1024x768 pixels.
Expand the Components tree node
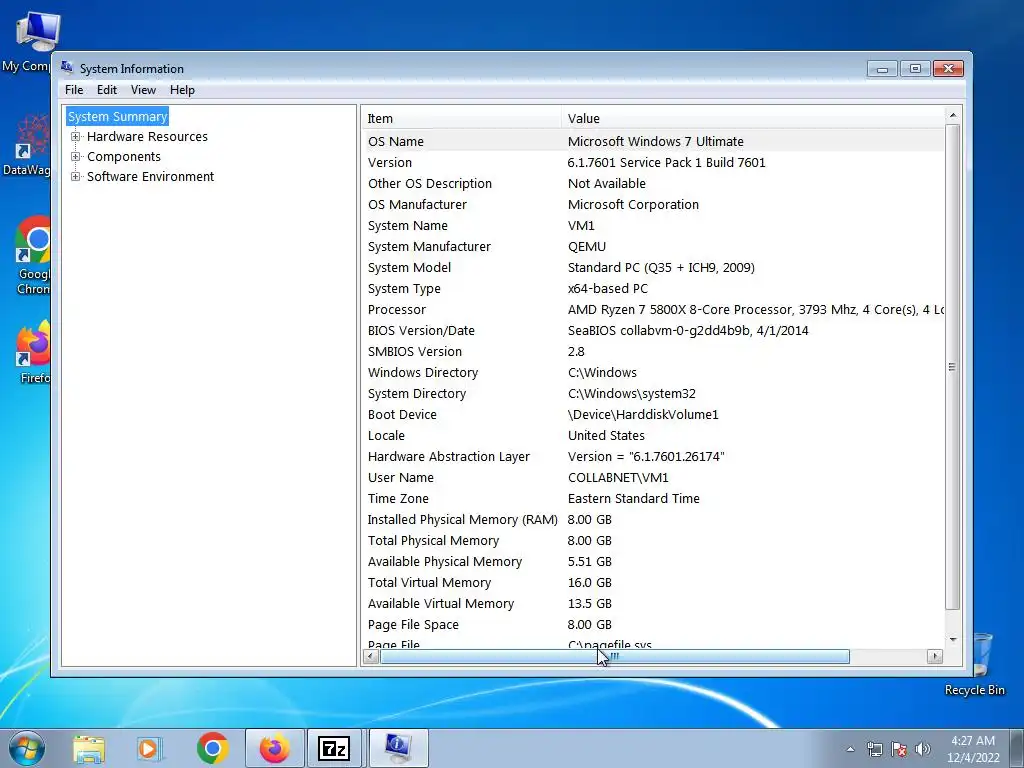click(x=76, y=157)
